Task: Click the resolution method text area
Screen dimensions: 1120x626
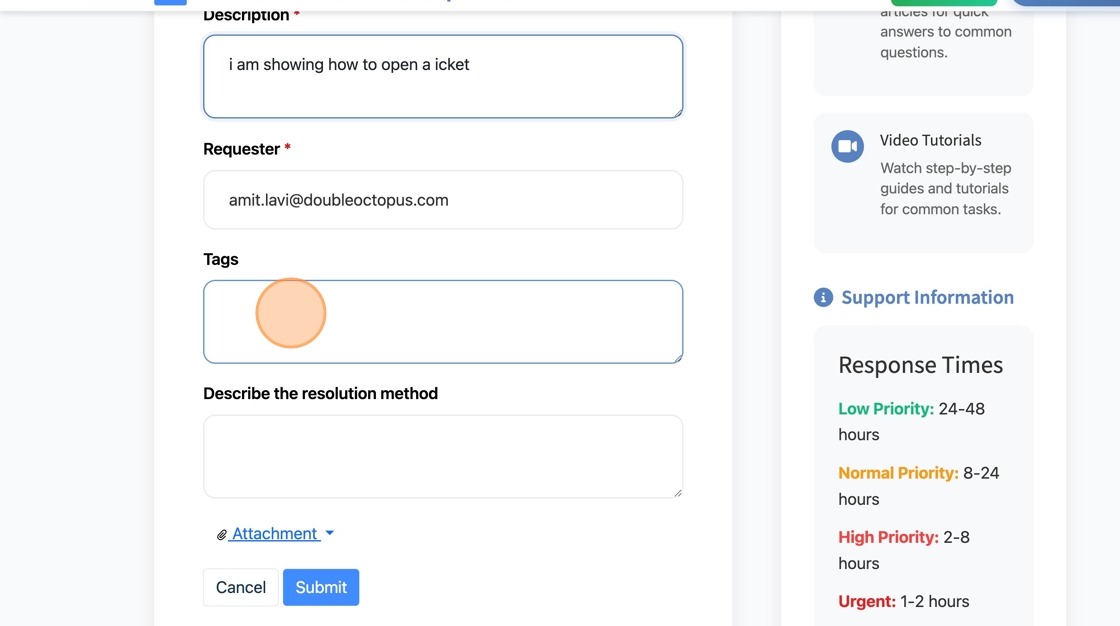Action: (443, 456)
